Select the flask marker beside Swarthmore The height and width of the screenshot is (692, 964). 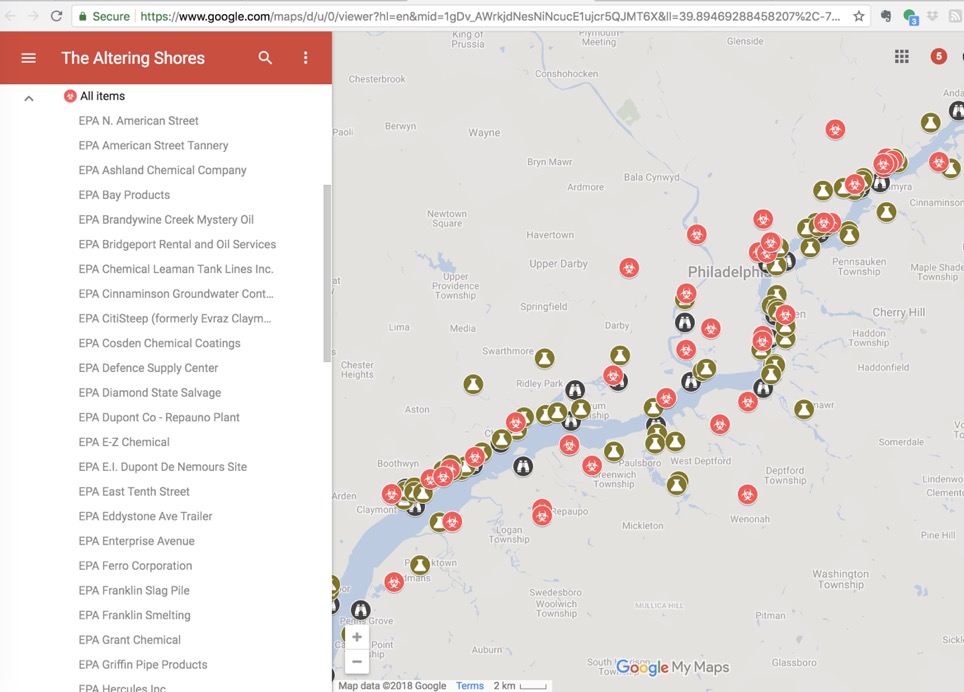coord(544,358)
